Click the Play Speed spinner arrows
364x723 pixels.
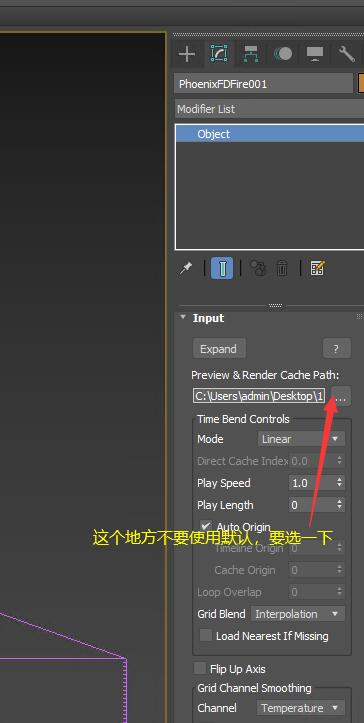coord(340,483)
